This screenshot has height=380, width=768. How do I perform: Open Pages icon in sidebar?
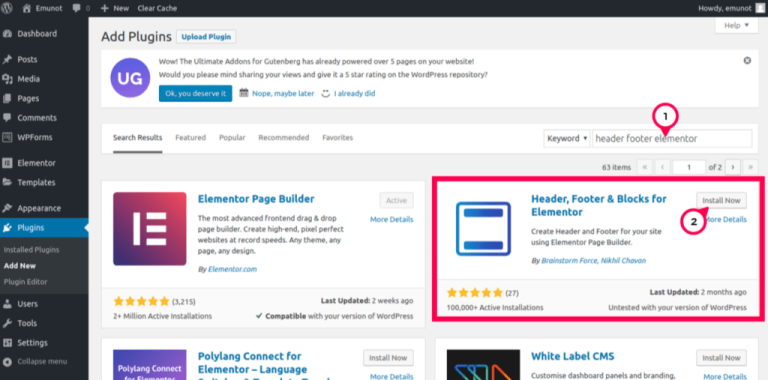(x=7, y=98)
